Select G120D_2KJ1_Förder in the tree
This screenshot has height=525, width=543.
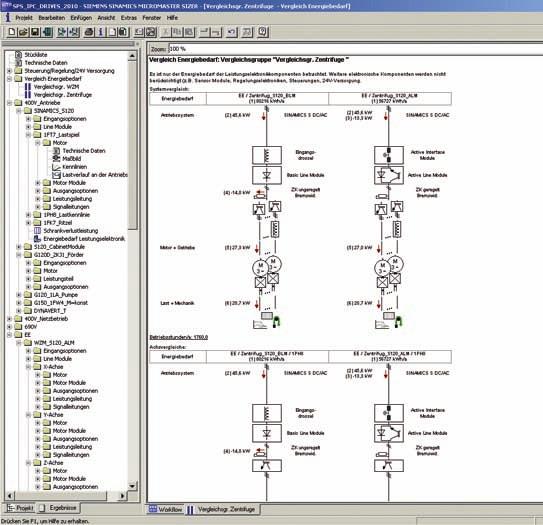tap(59, 255)
